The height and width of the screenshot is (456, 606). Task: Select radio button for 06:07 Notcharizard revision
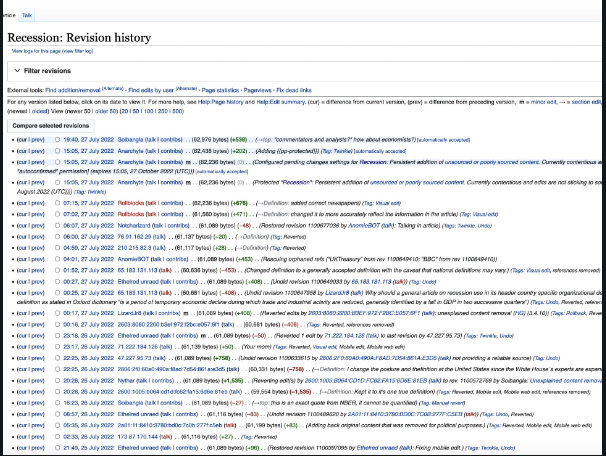coord(57,225)
